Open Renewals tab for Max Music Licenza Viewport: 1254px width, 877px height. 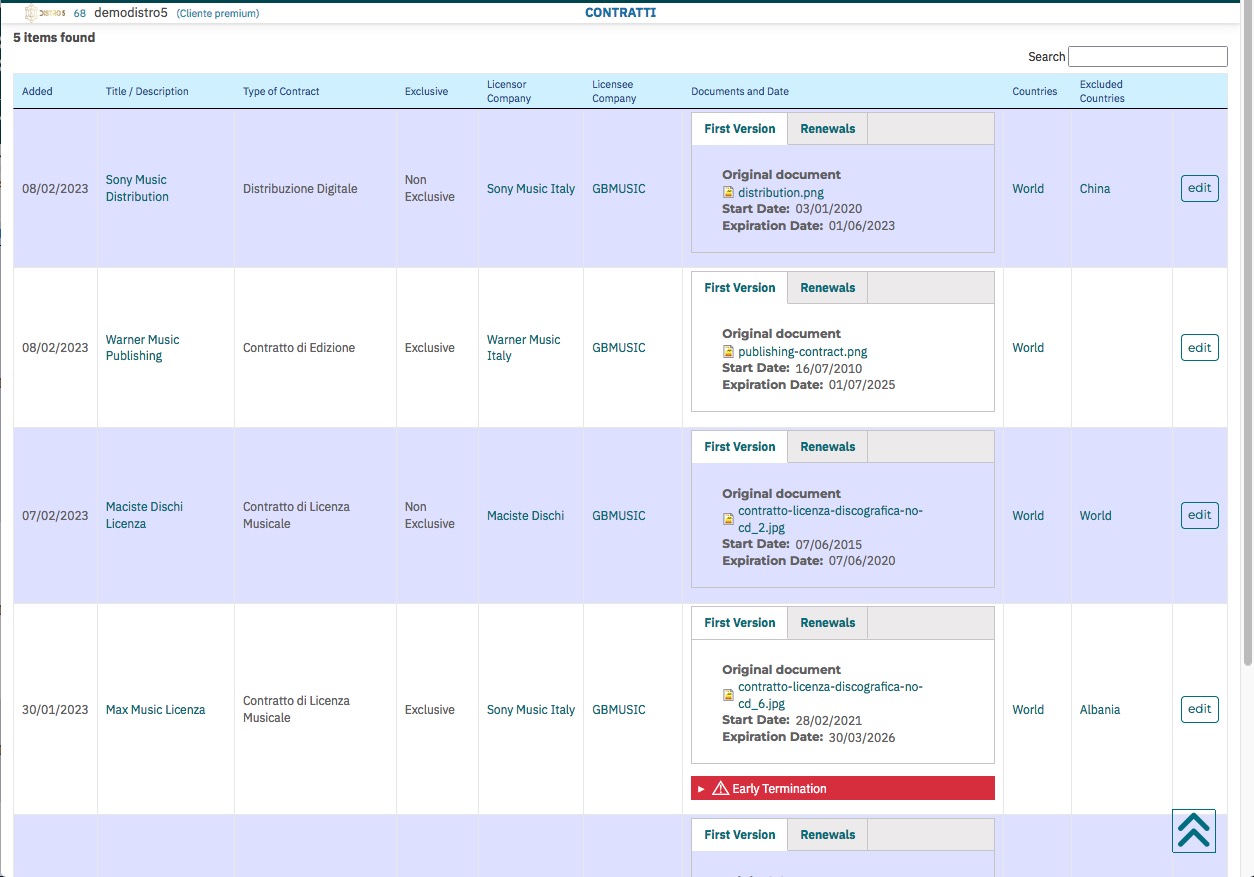pyautogui.click(x=828, y=623)
